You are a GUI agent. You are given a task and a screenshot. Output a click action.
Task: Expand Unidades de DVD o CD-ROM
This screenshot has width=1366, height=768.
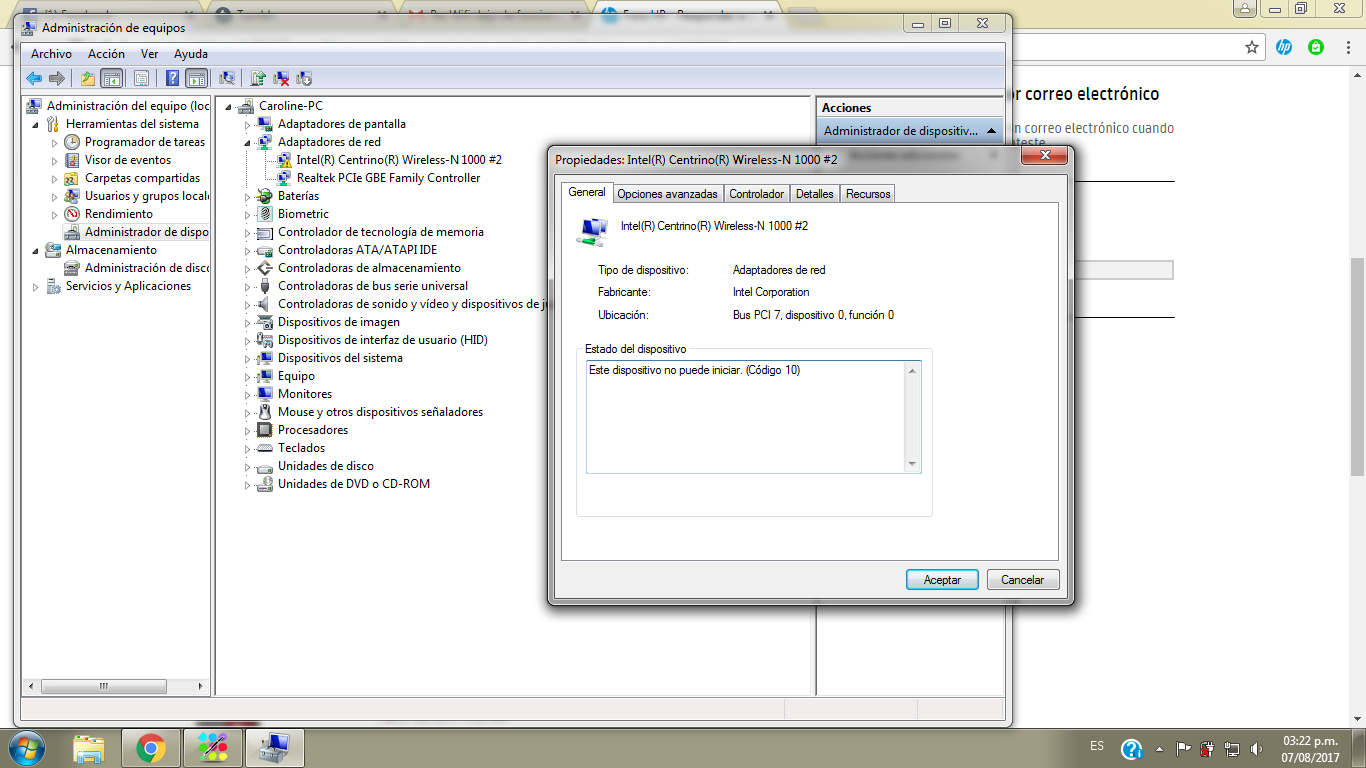(x=248, y=485)
